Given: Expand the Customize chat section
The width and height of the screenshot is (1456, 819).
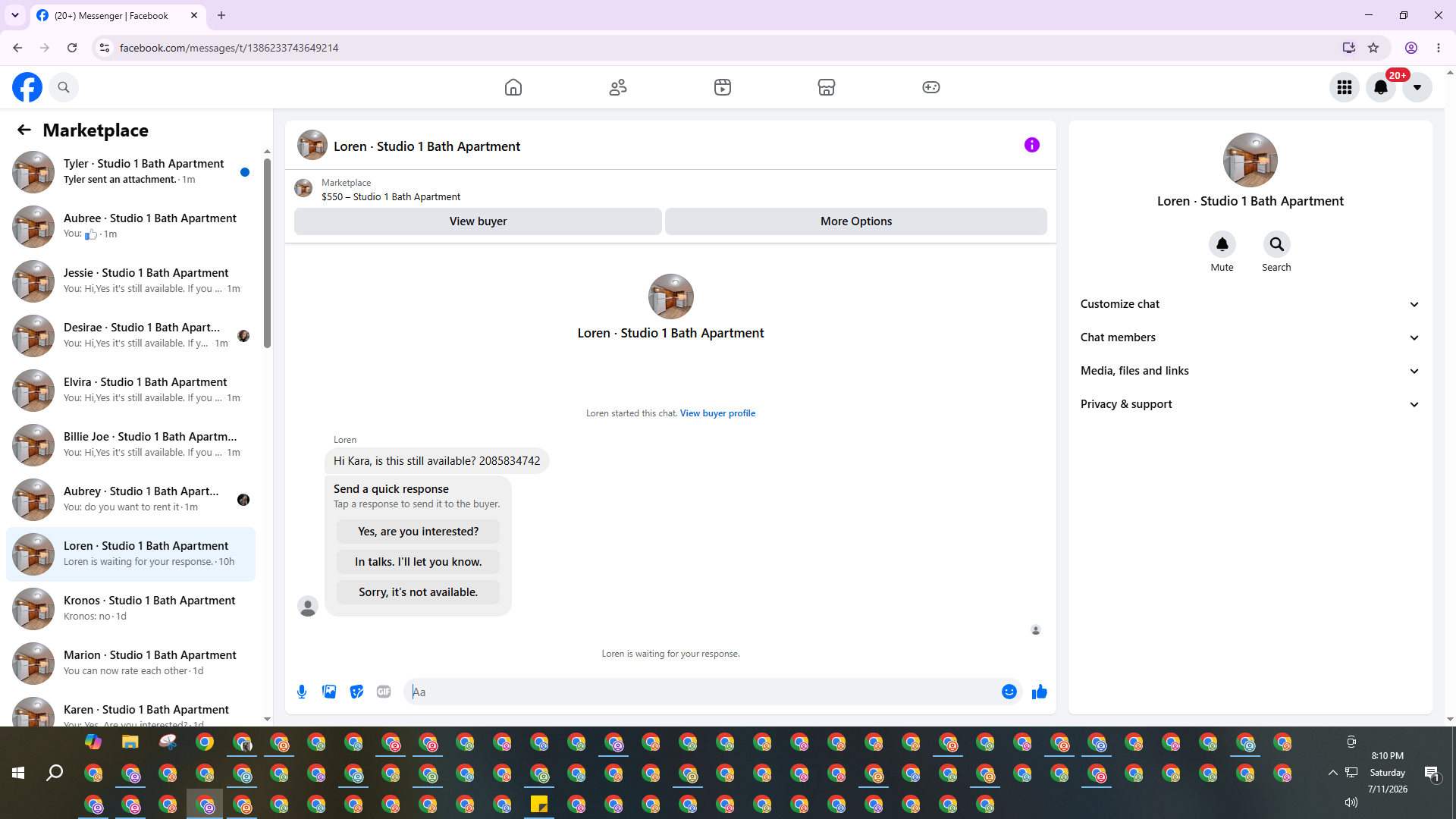Looking at the screenshot, I should click(x=1250, y=304).
